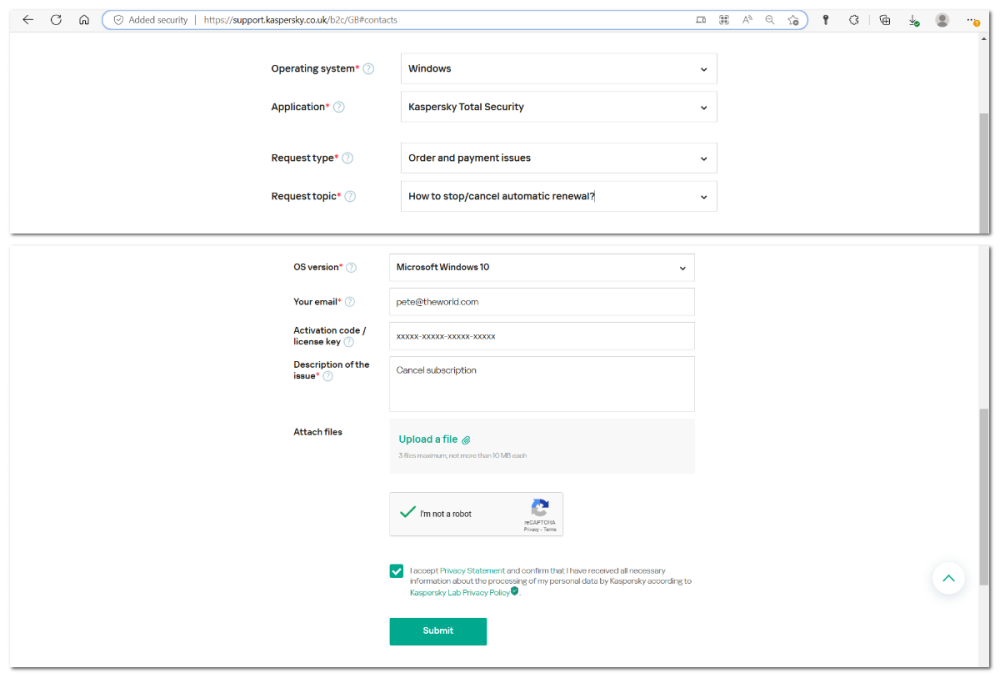Go back to the previous page
The image size is (1000, 678).
click(x=28, y=20)
